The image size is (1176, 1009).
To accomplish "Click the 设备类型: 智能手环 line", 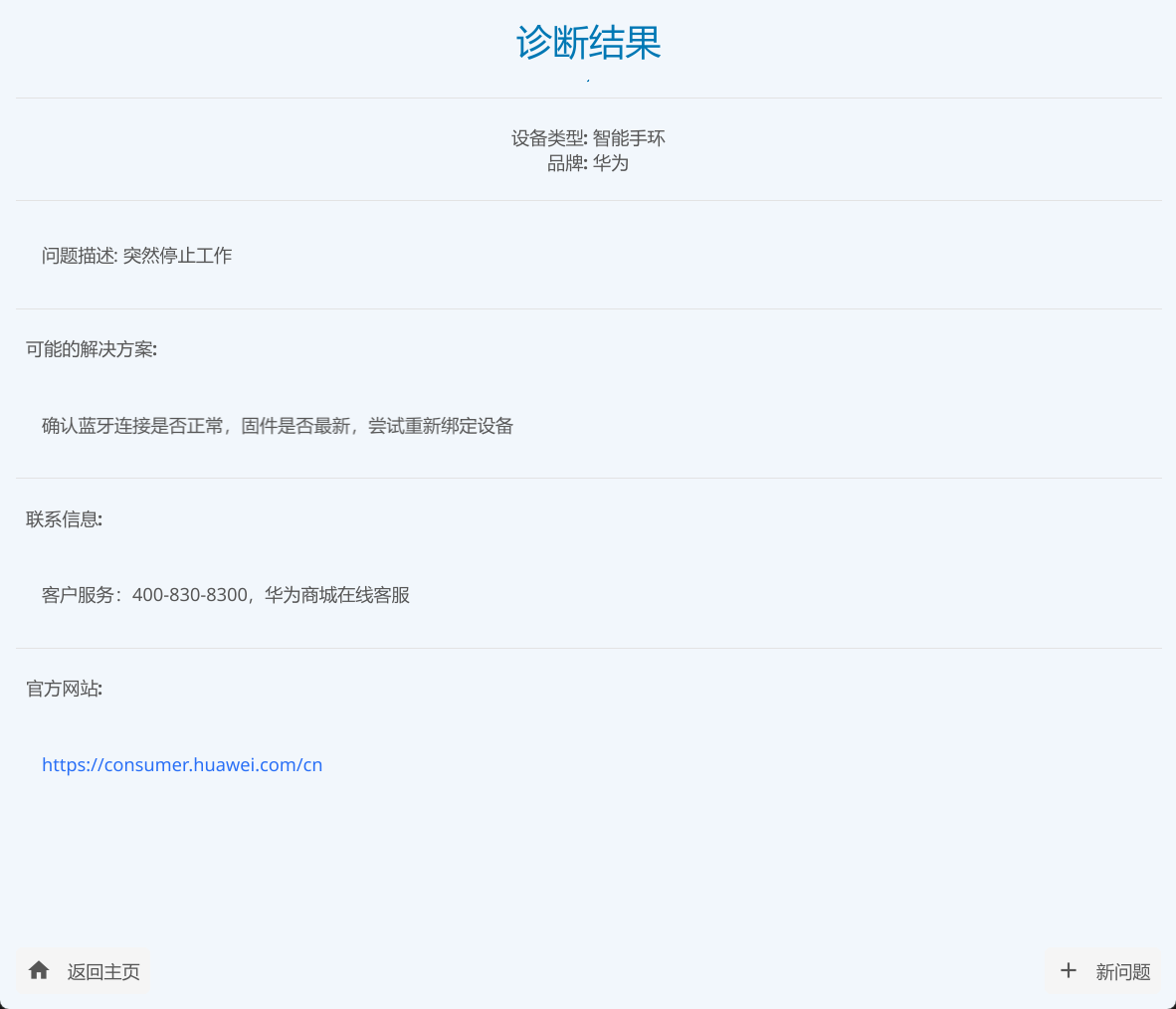I will click(588, 138).
